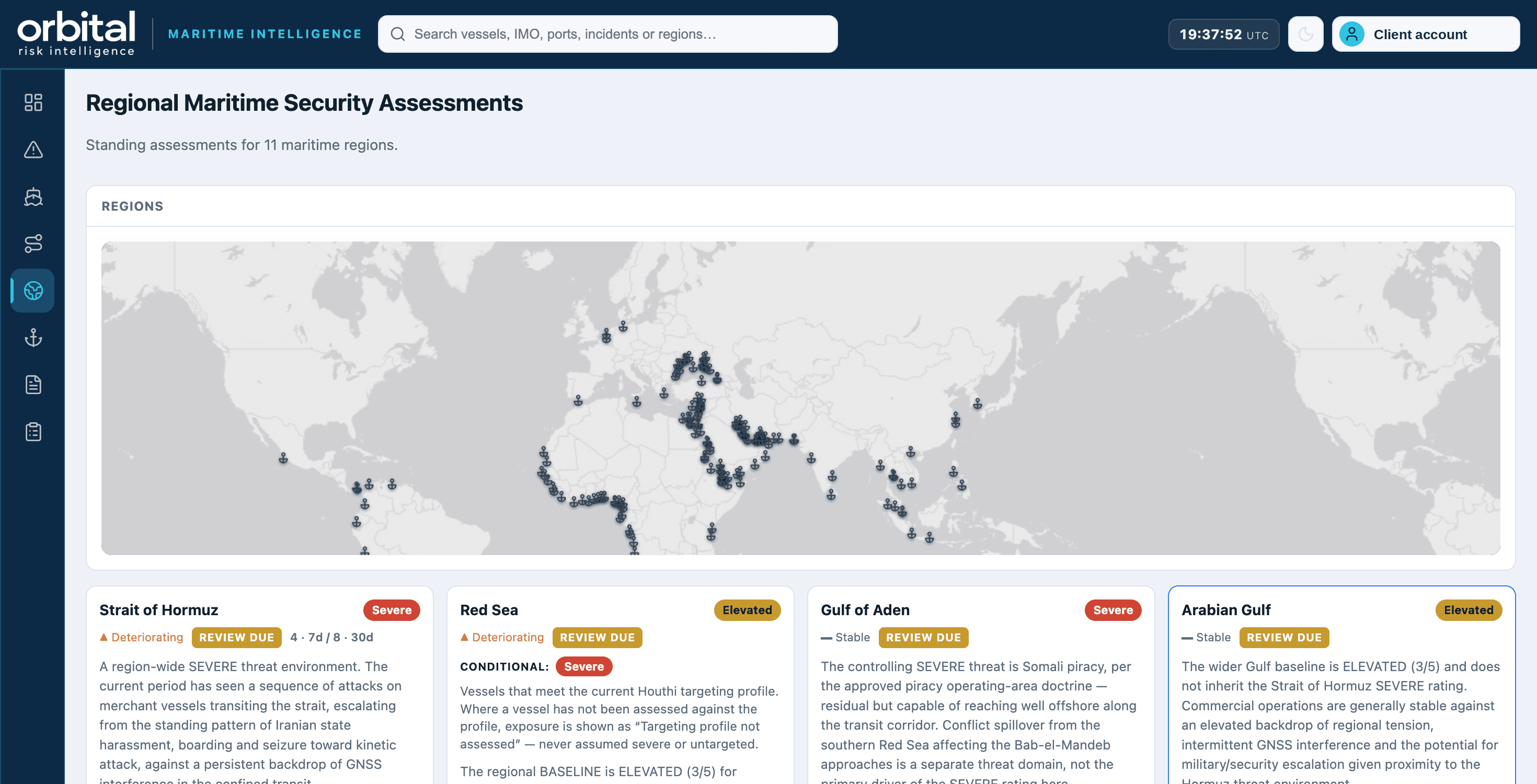Click the '4 · 7d / 8 · 30d' incident count
1537x784 pixels.
332,637
